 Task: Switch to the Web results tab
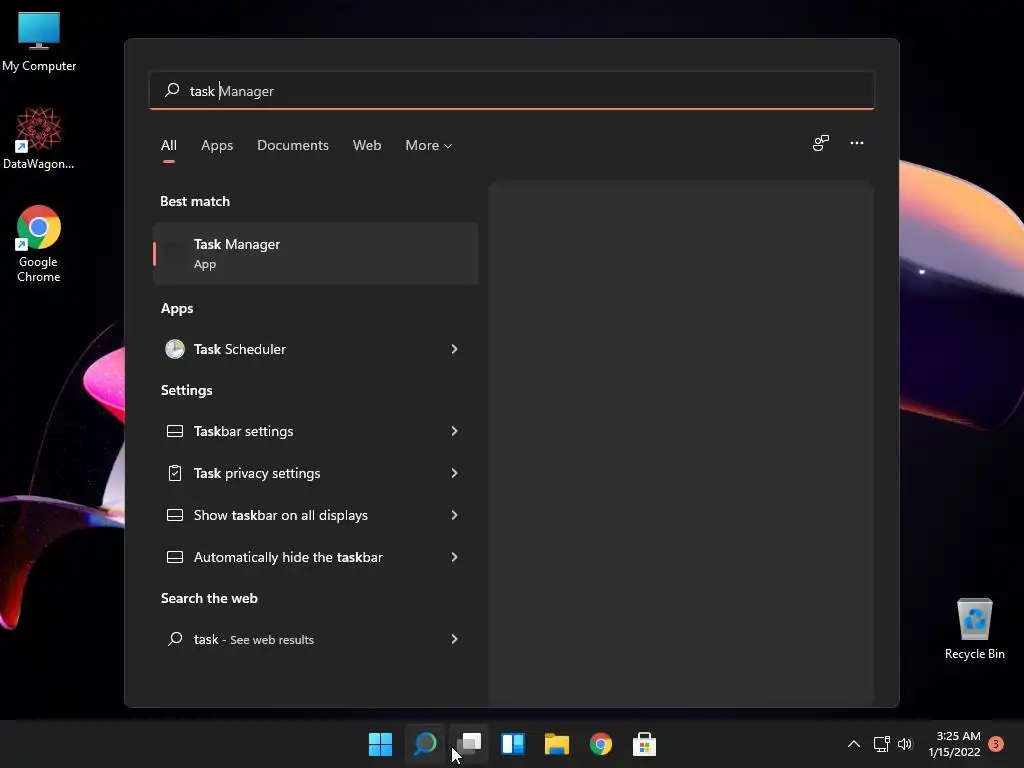click(x=367, y=146)
